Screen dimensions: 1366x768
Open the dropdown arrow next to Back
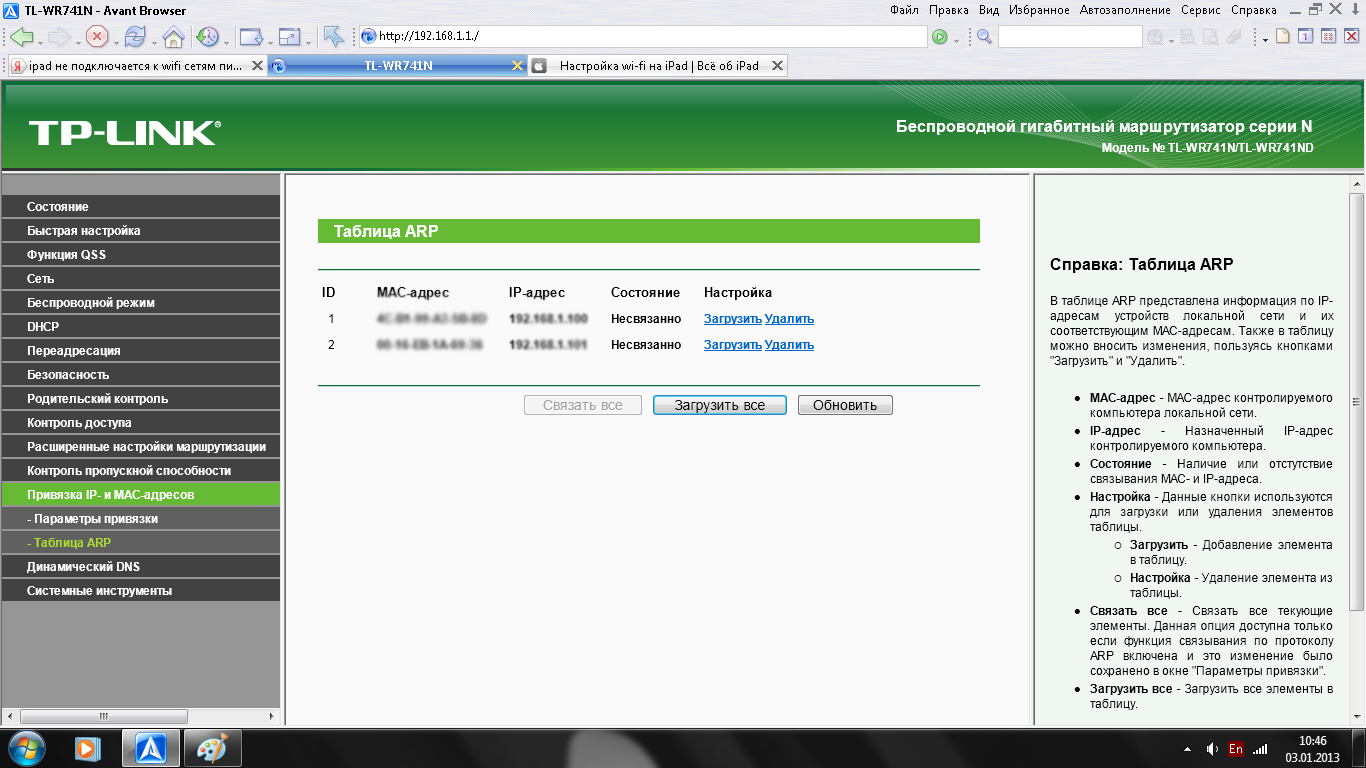39,41
